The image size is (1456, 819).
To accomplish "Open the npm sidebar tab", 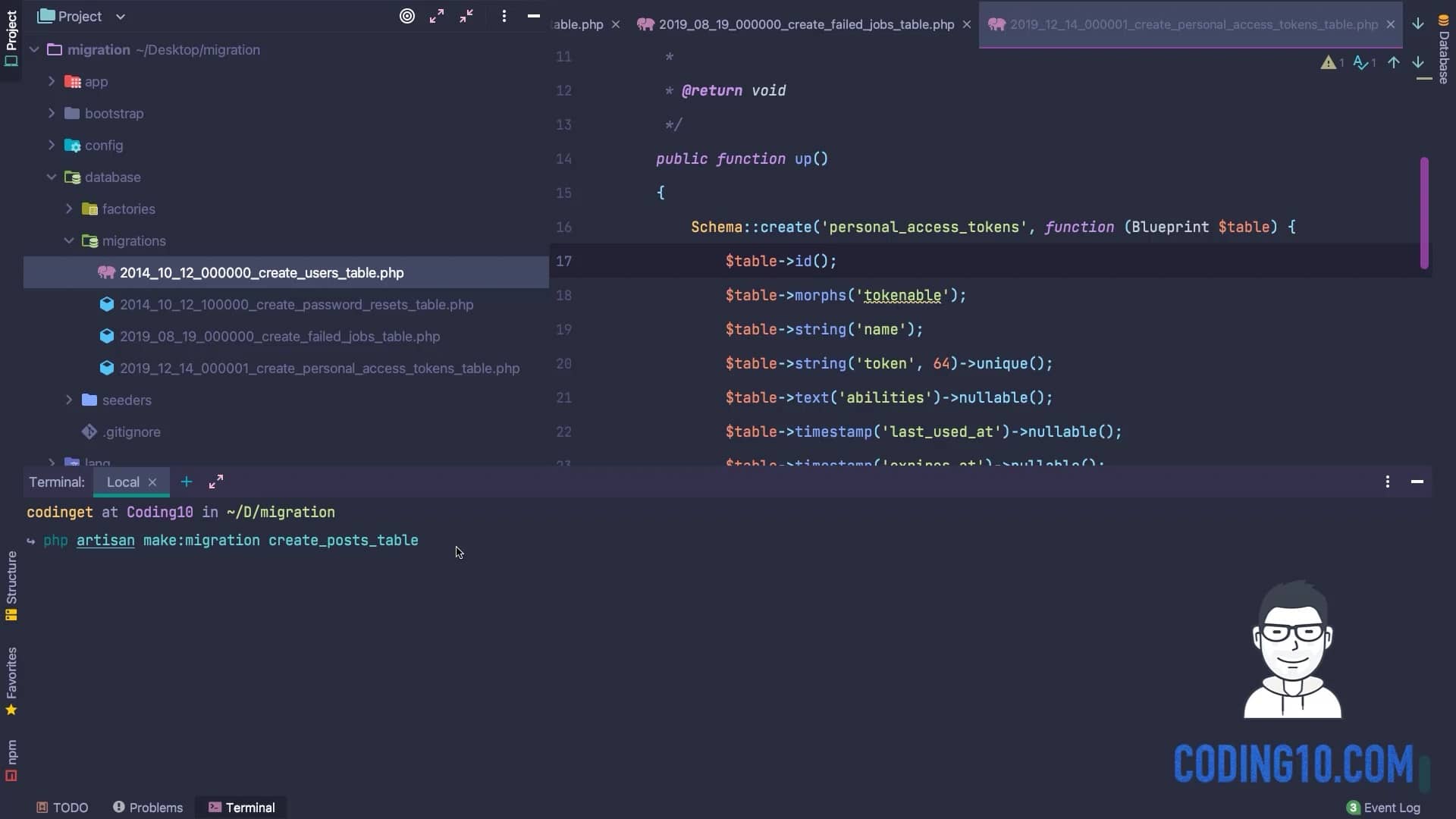I will point(11,760).
